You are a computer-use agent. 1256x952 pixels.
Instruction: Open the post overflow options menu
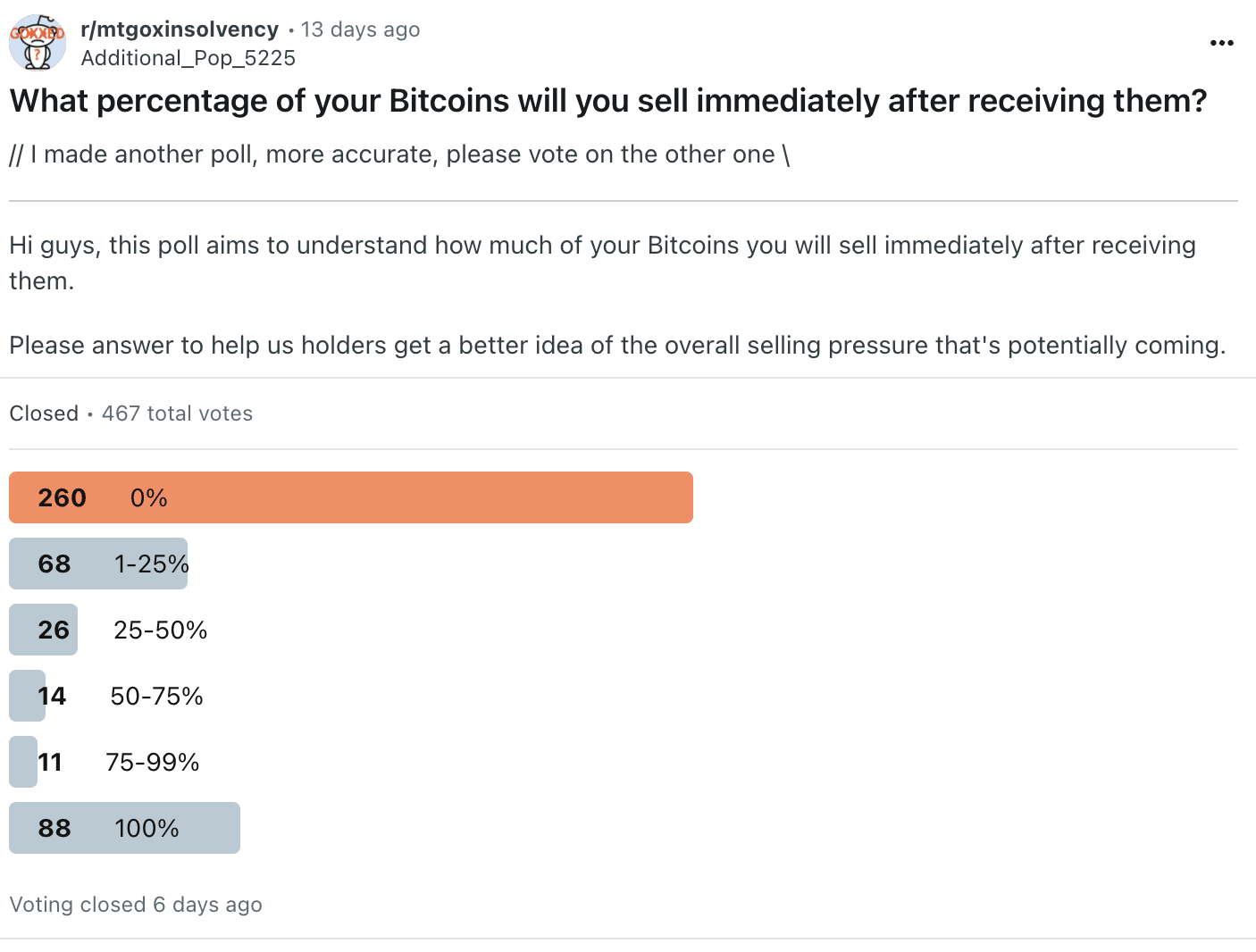tap(1221, 42)
